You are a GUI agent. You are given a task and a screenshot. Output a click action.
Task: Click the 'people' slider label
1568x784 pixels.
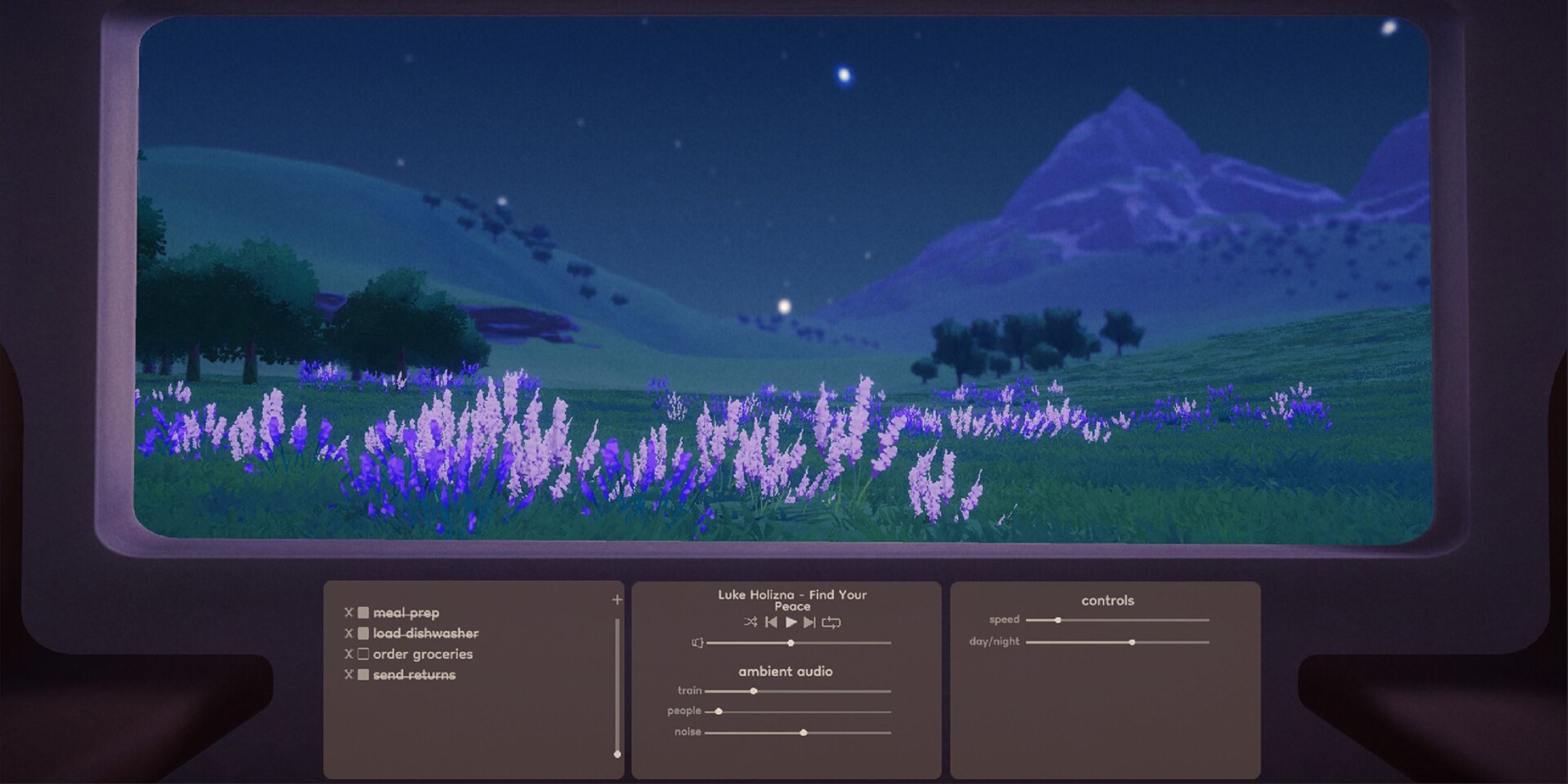[x=684, y=711]
